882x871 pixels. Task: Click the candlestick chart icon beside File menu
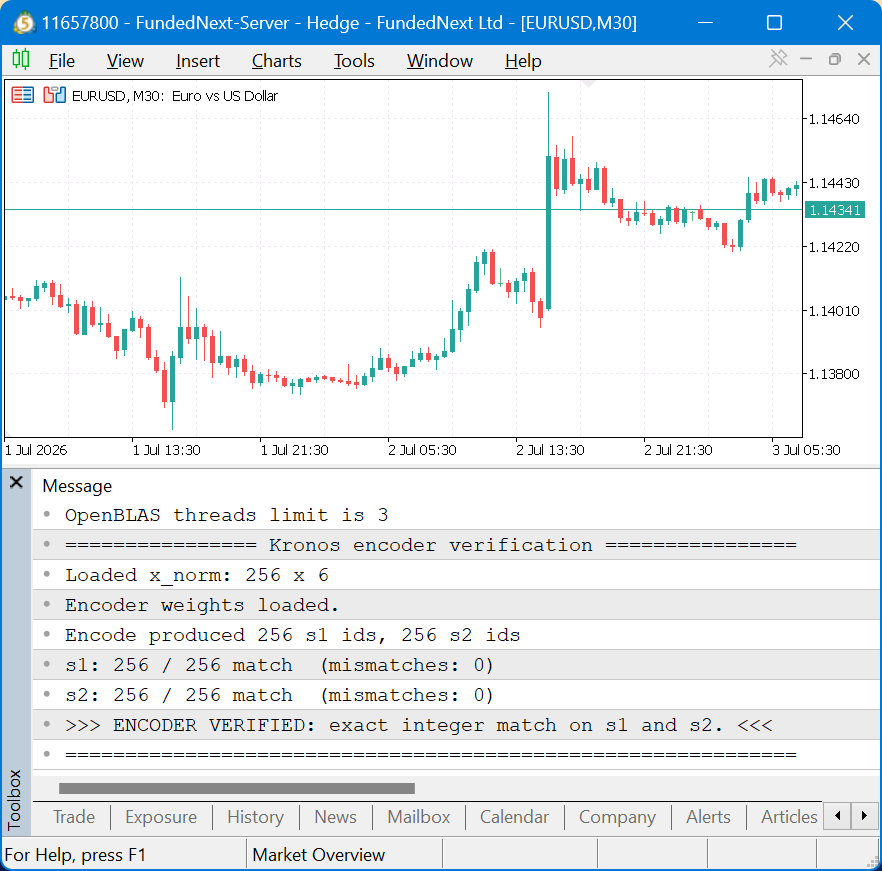(x=21, y=59)
